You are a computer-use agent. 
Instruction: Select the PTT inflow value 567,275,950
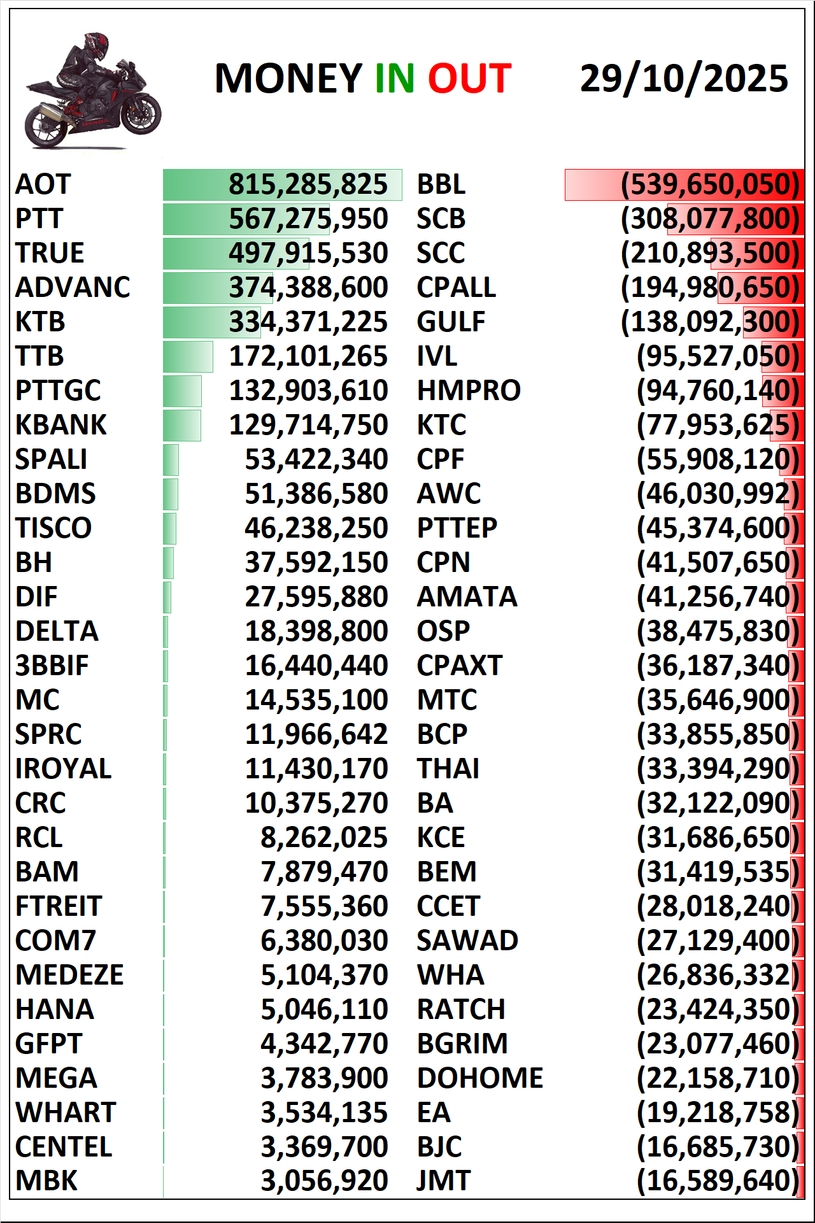click(x=308, y=219)
